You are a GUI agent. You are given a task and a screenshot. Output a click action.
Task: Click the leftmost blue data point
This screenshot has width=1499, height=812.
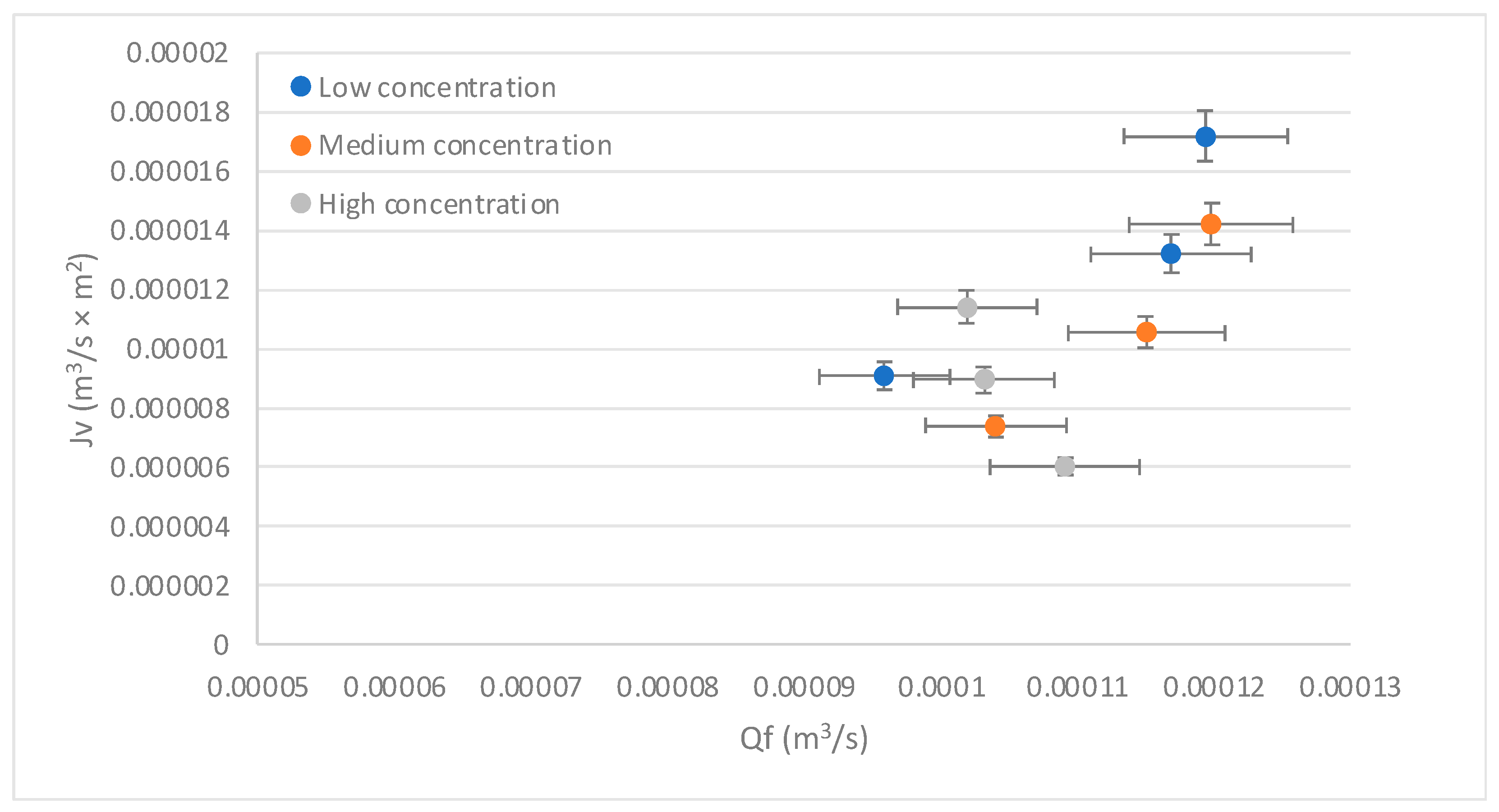click(884, 376)
